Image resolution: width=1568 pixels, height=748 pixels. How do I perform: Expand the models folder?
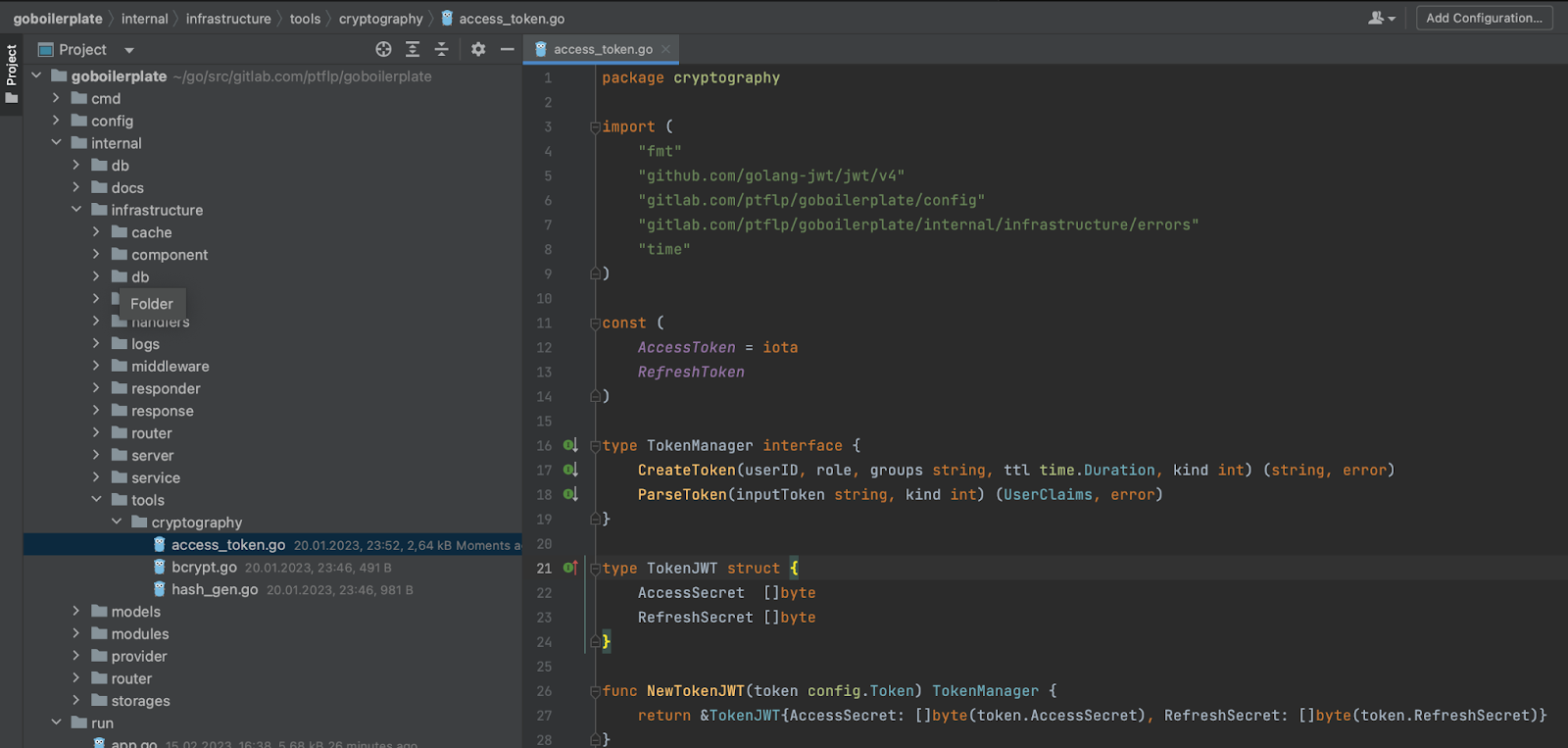[x=76, y=611]
